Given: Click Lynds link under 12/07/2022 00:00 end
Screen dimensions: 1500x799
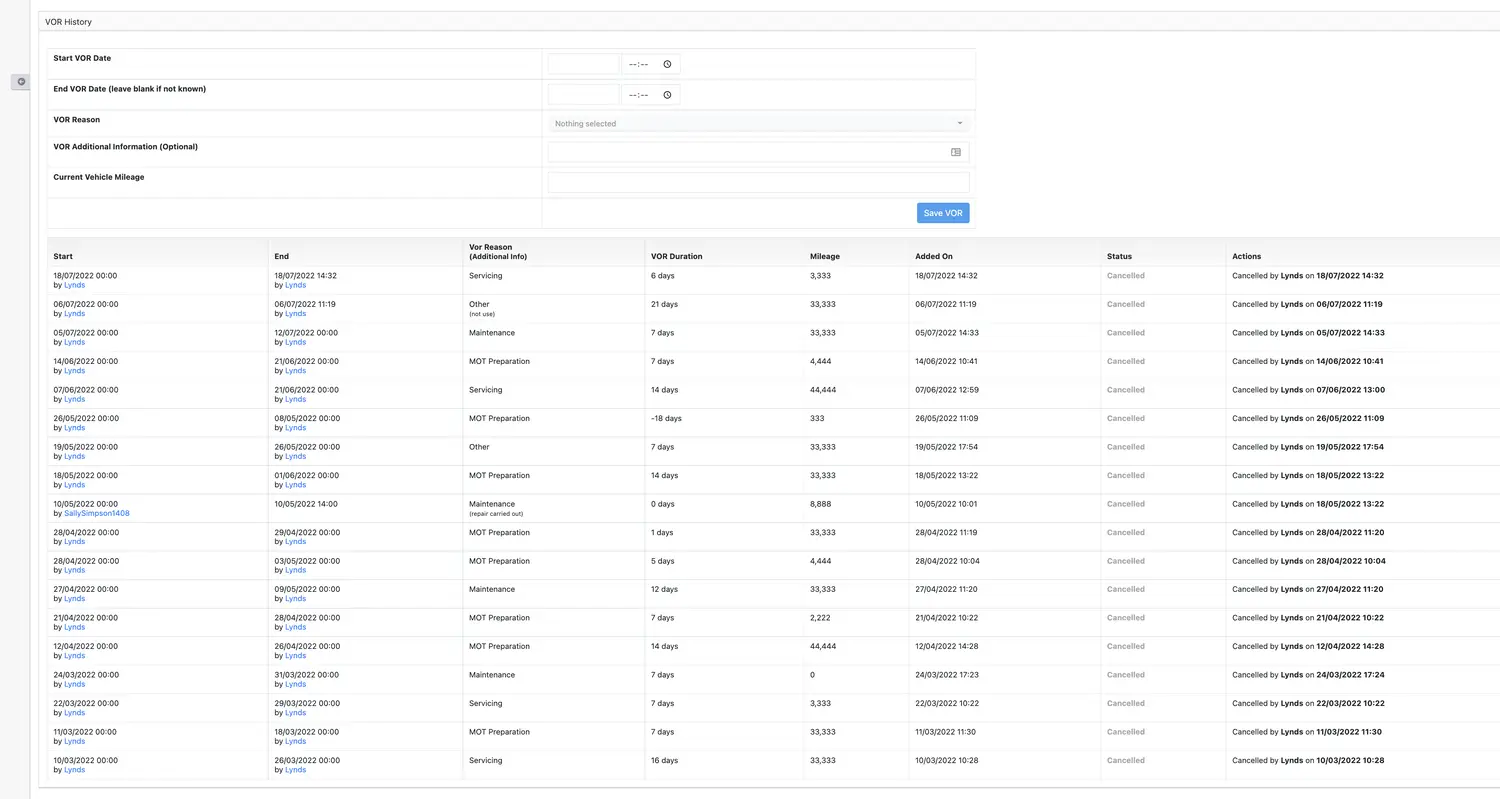Looking at the screenshot, I should point(295,343).
